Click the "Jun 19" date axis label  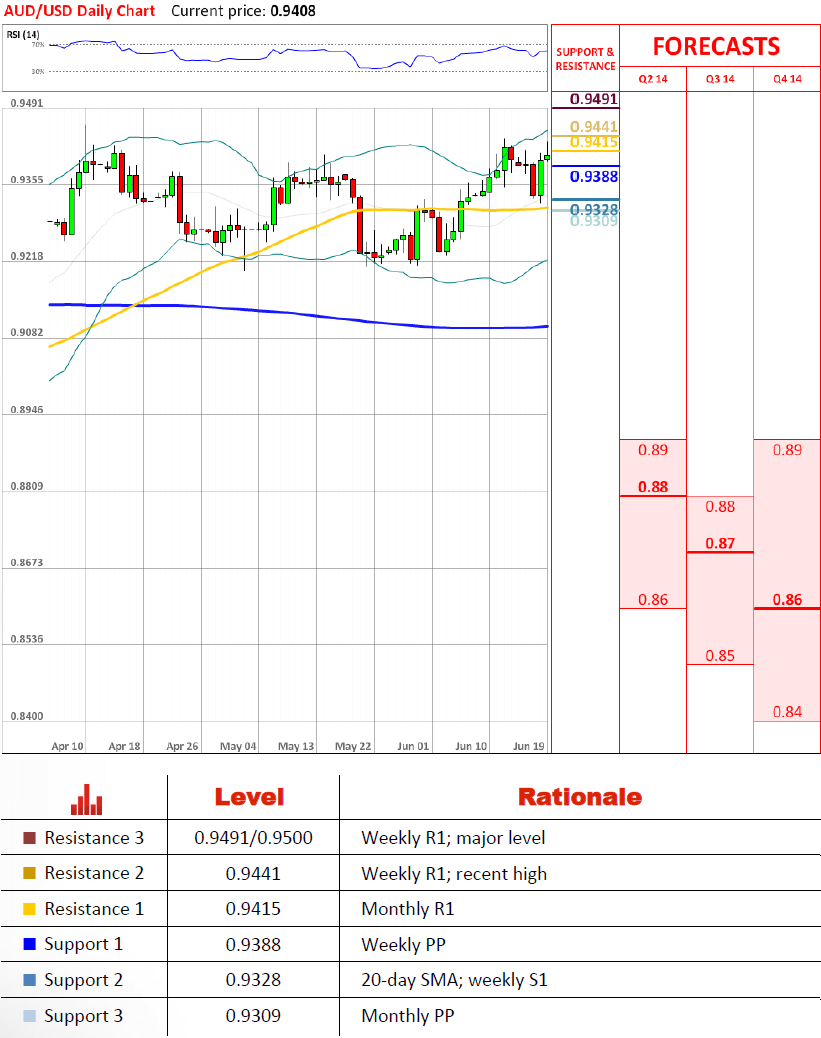528,746
